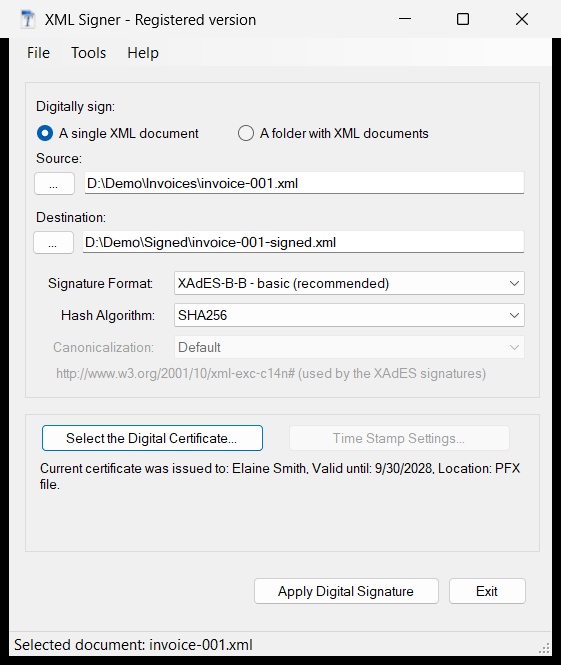Click the resize grip in status bar corner
Viewport: 561px width, 665px height.
click(544, 648)
